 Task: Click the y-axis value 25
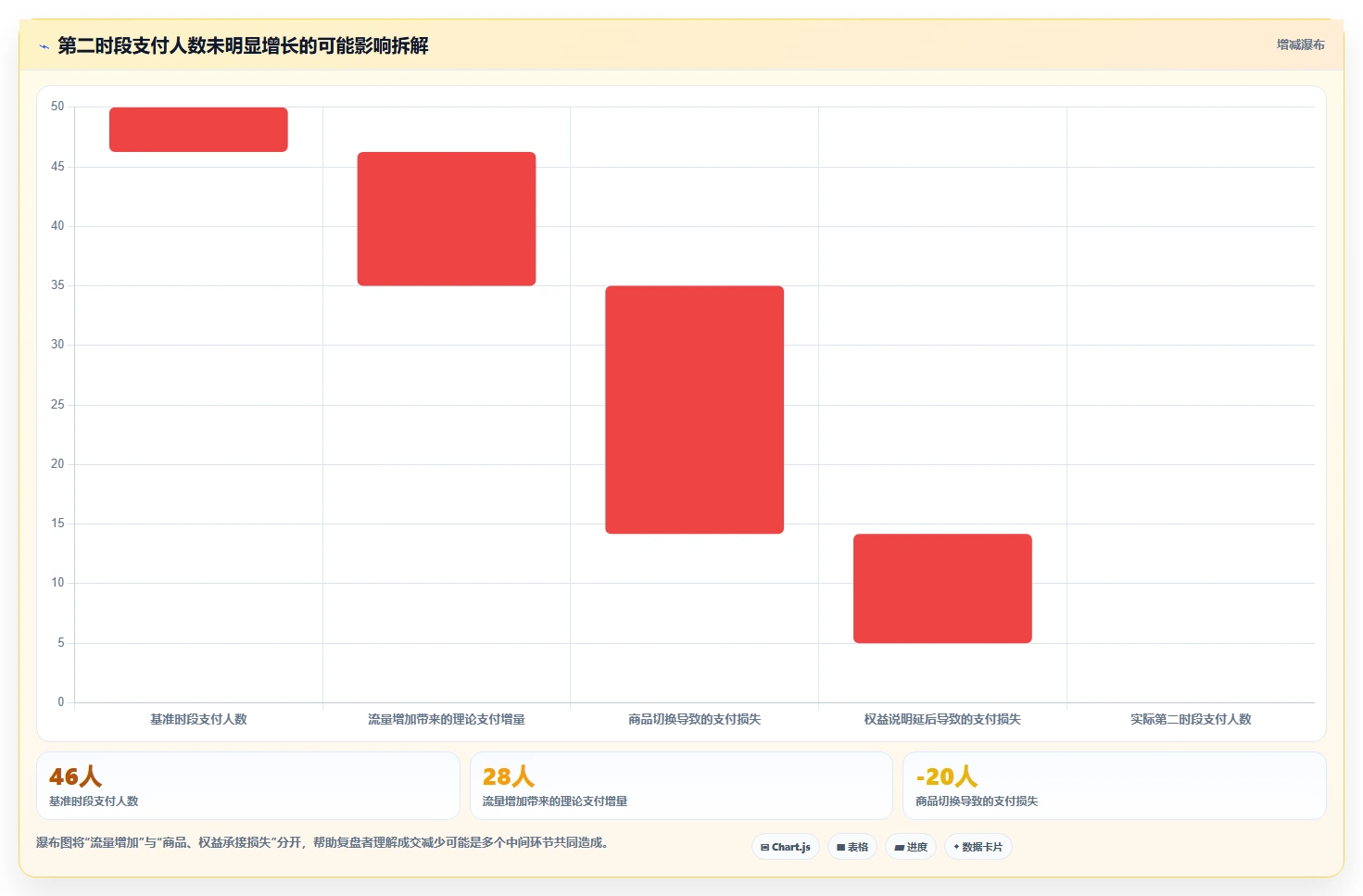(57, 405)
